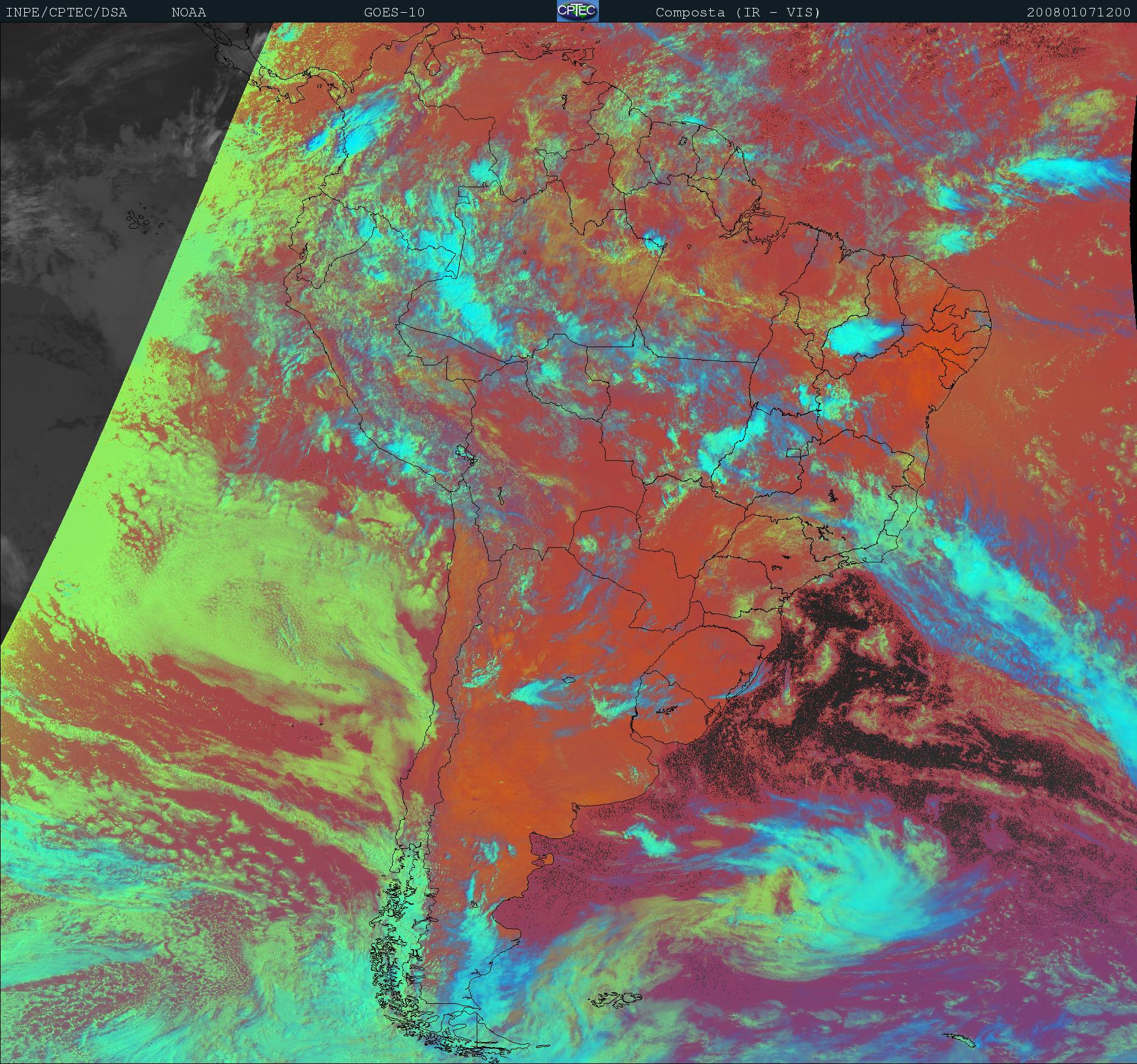1137x1064 pixels.
Task: Click the GOES-10 satellite label
Action: [394, 12]
